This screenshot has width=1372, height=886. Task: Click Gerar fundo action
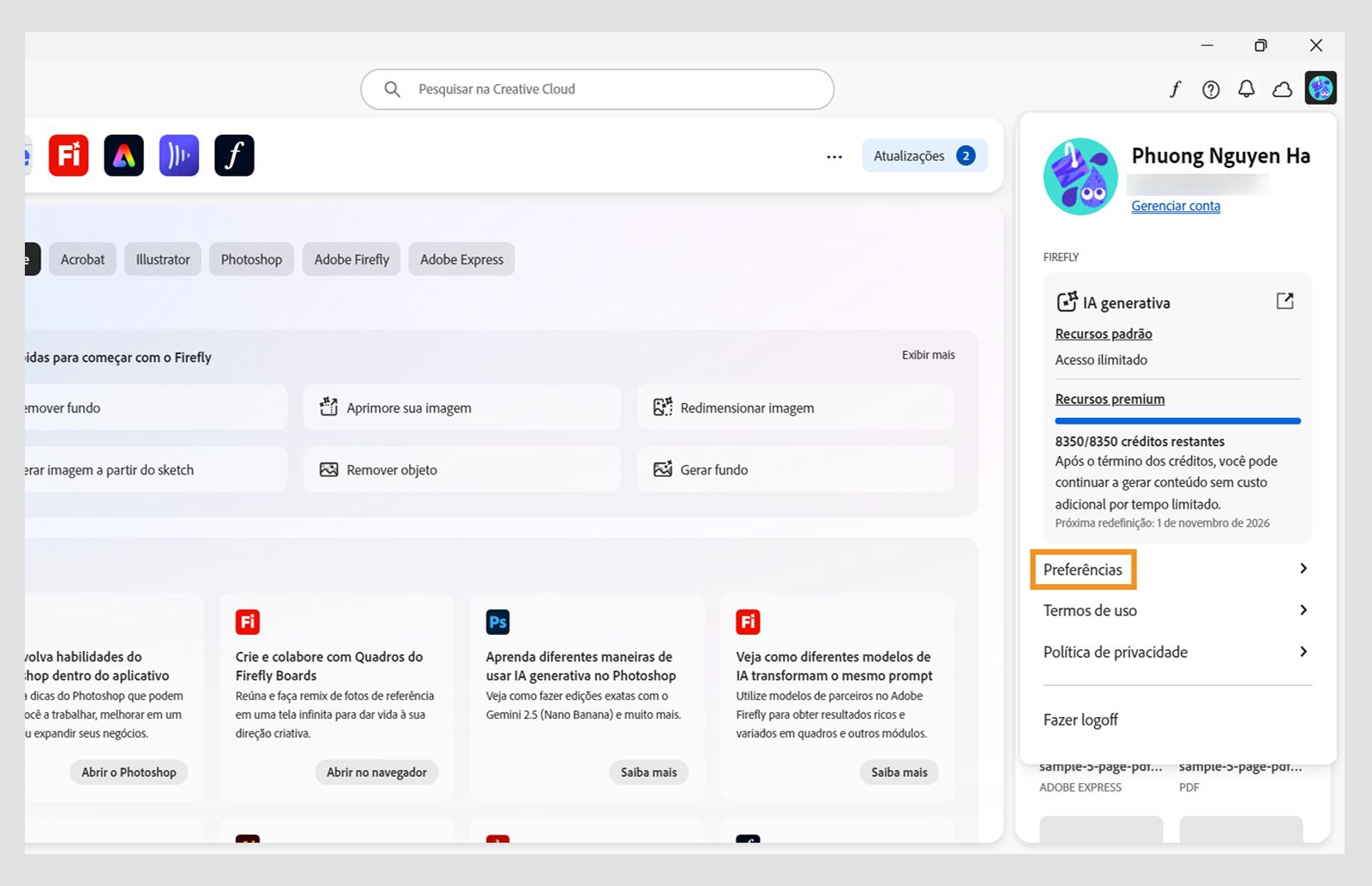coord(796,469)
